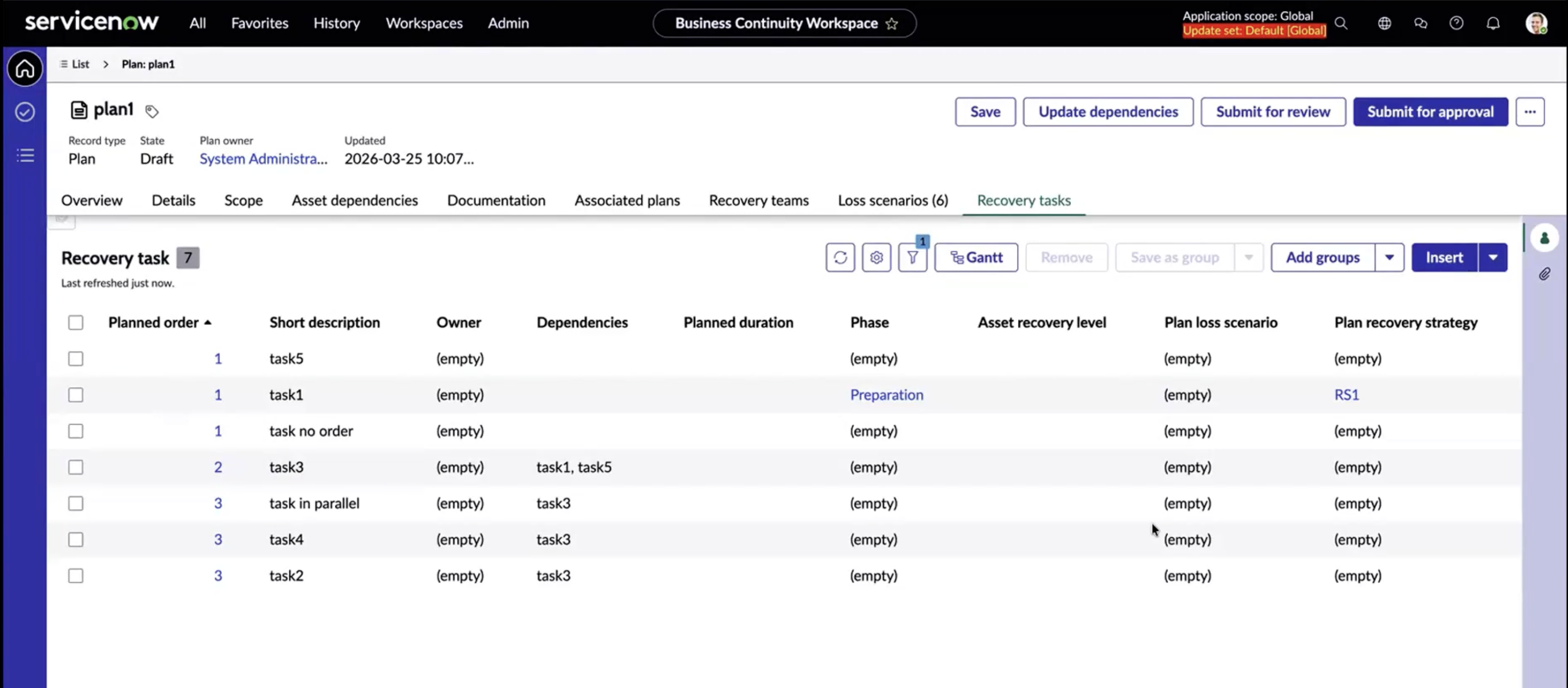Switch to the Recovery teams tab
Viewport: 1568px width, 688px height.
tap(758, 200)
